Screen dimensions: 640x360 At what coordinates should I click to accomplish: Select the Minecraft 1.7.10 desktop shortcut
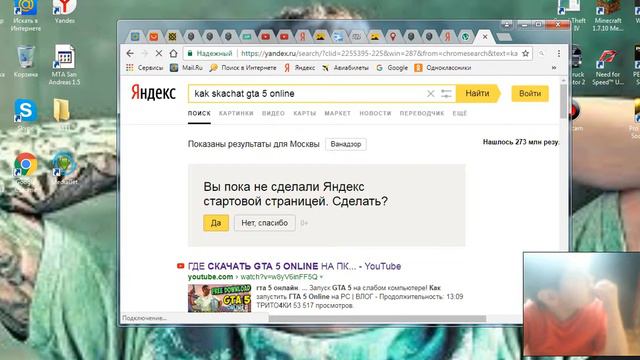click(x=608, y=16)
